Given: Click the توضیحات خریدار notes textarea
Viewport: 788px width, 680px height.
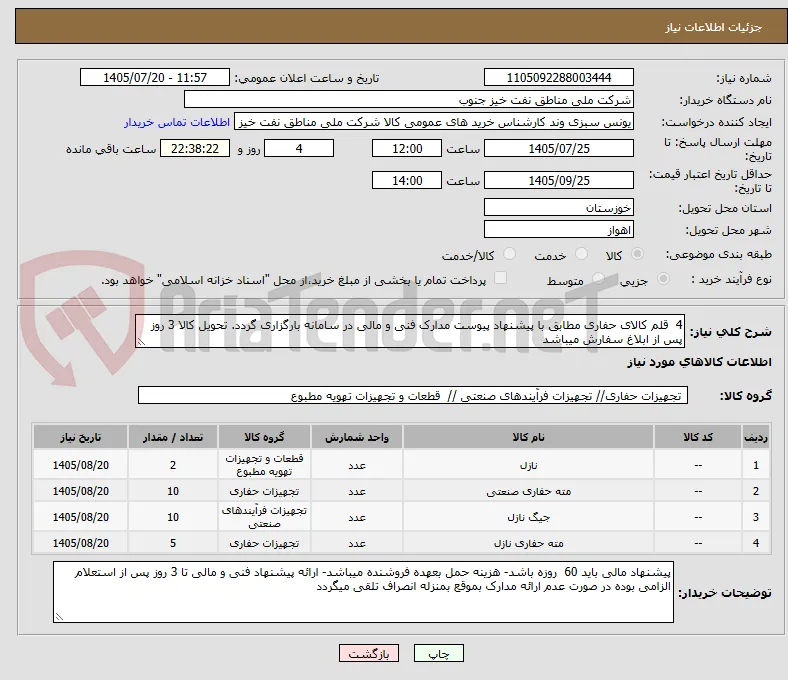Looking at the screenshot, I should coord(363,592).
